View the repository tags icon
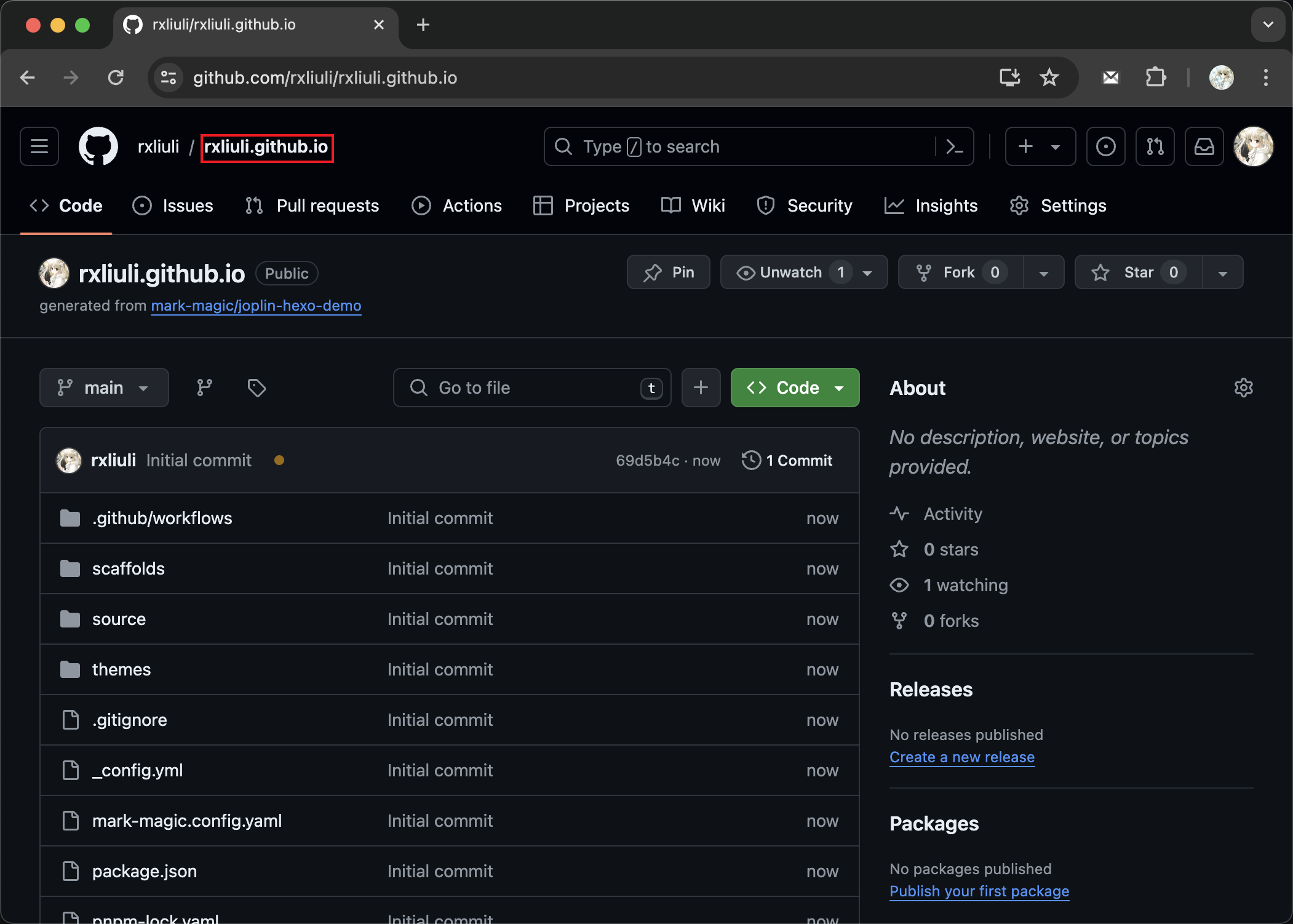 pos(257,388)
